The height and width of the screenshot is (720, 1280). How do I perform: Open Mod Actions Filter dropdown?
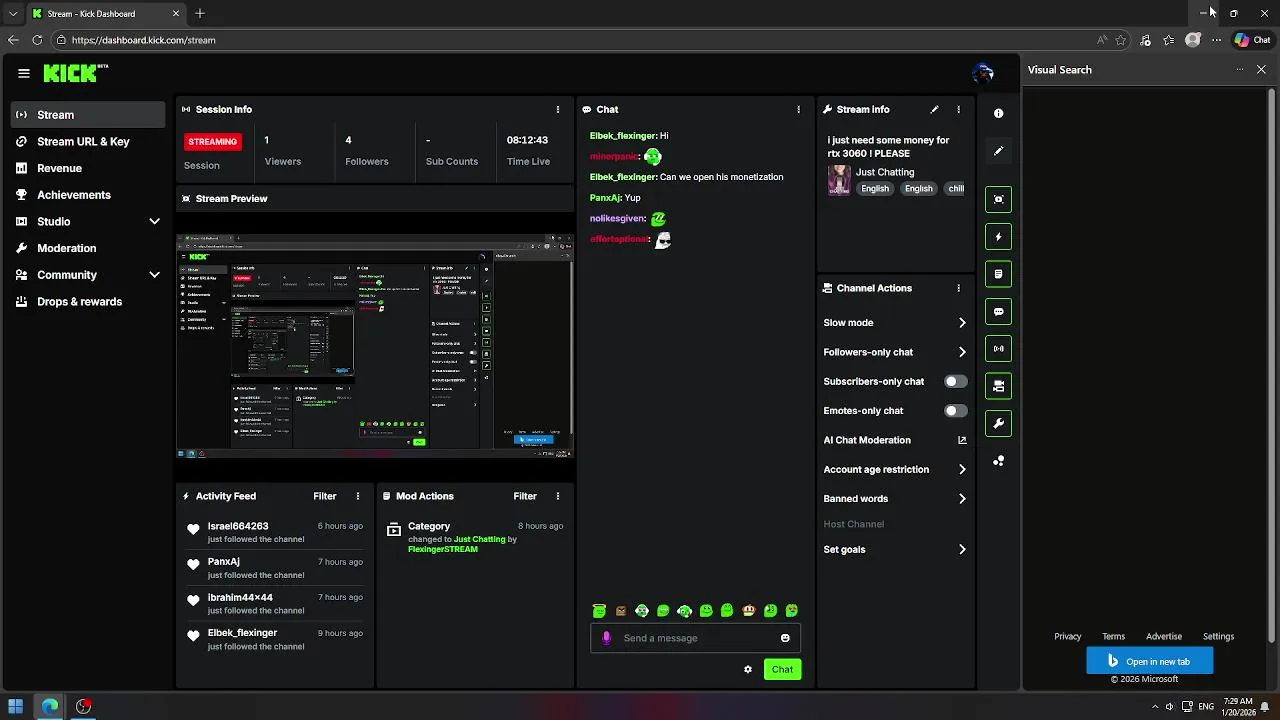pyautogui.click(x=525, y=496)
